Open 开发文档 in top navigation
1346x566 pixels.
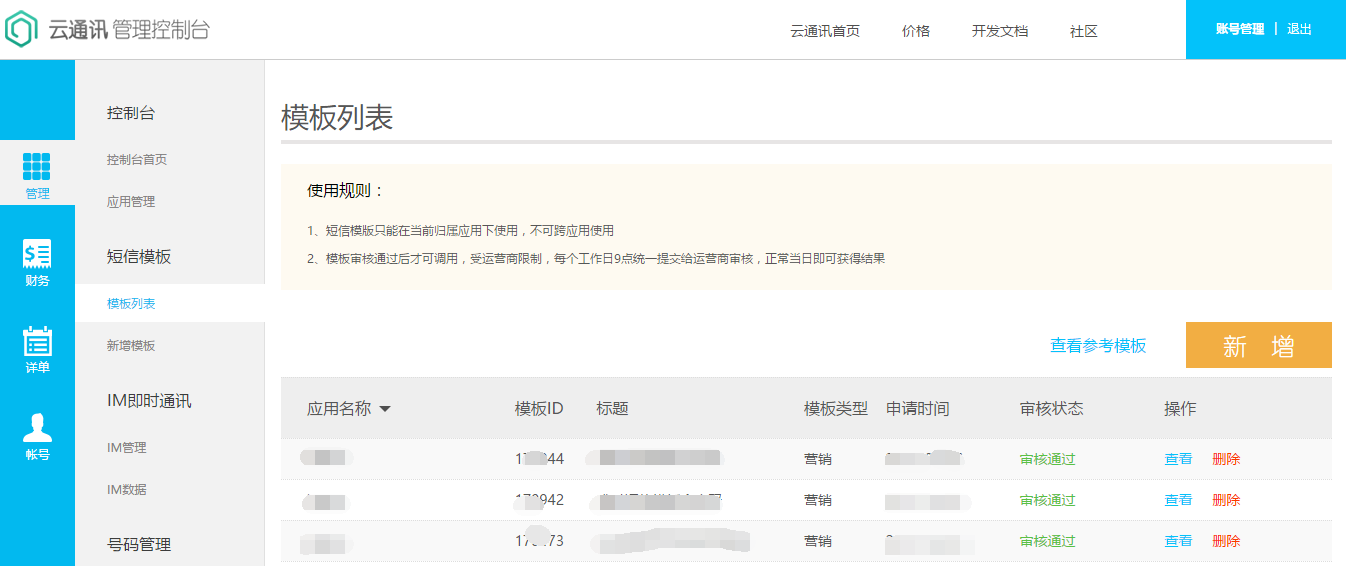pyautogui.click(x=1000, y=31)
